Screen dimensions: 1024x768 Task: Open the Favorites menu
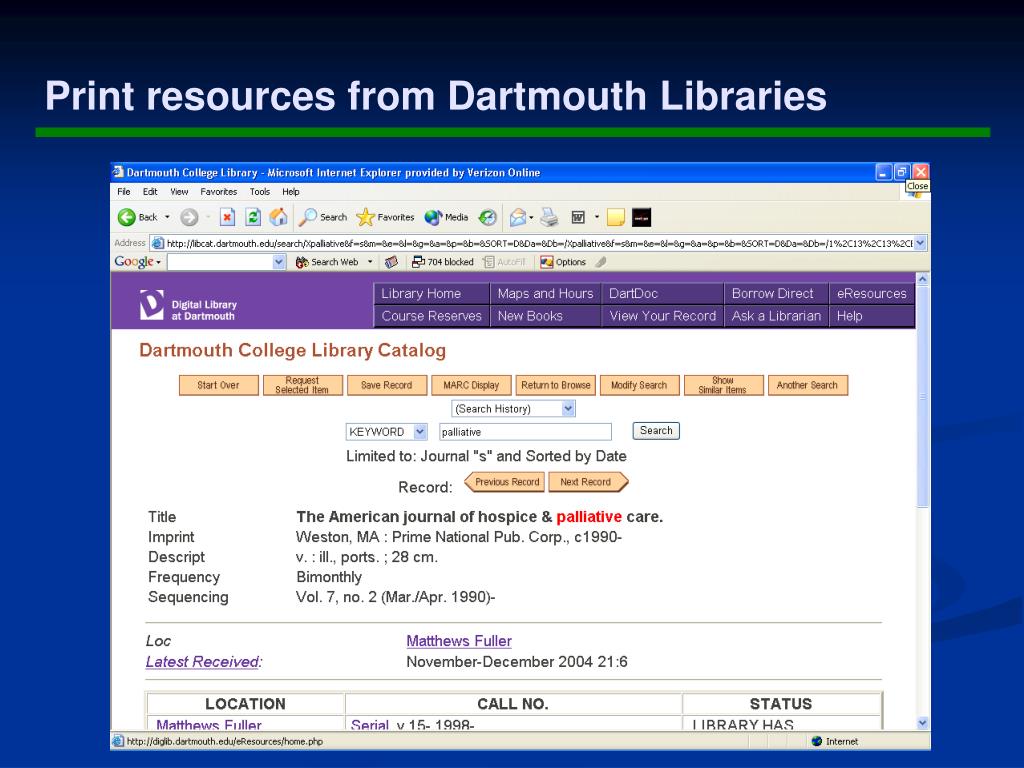219,192
